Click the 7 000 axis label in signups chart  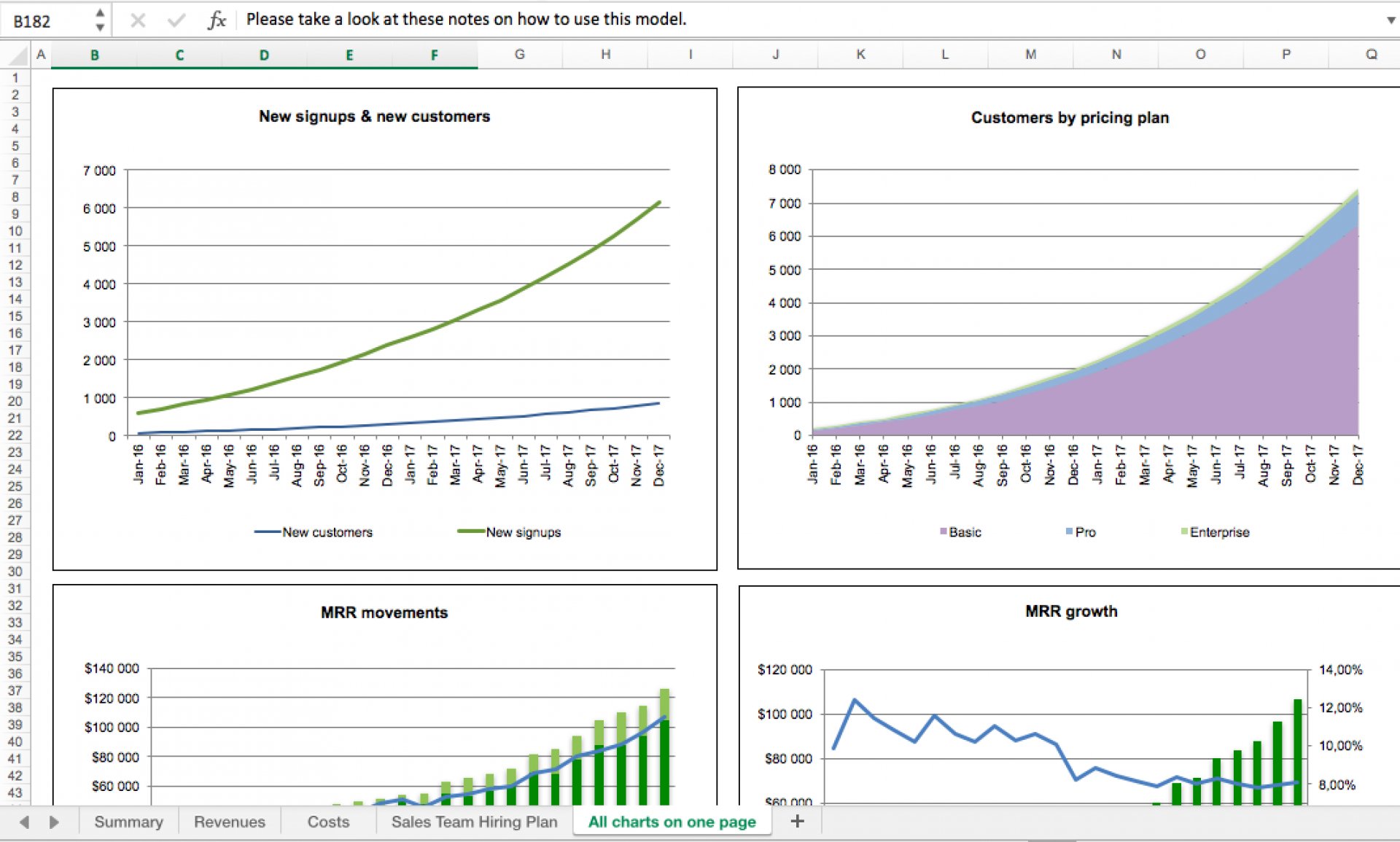(99, 171)
